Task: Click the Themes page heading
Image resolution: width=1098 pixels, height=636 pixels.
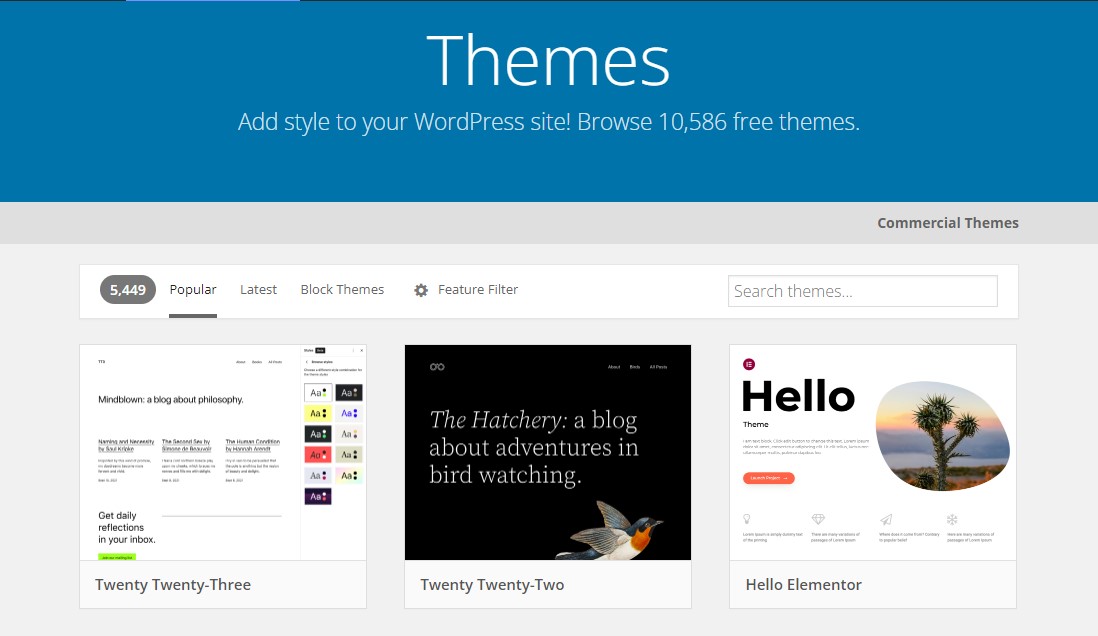Action: (548, 61)
